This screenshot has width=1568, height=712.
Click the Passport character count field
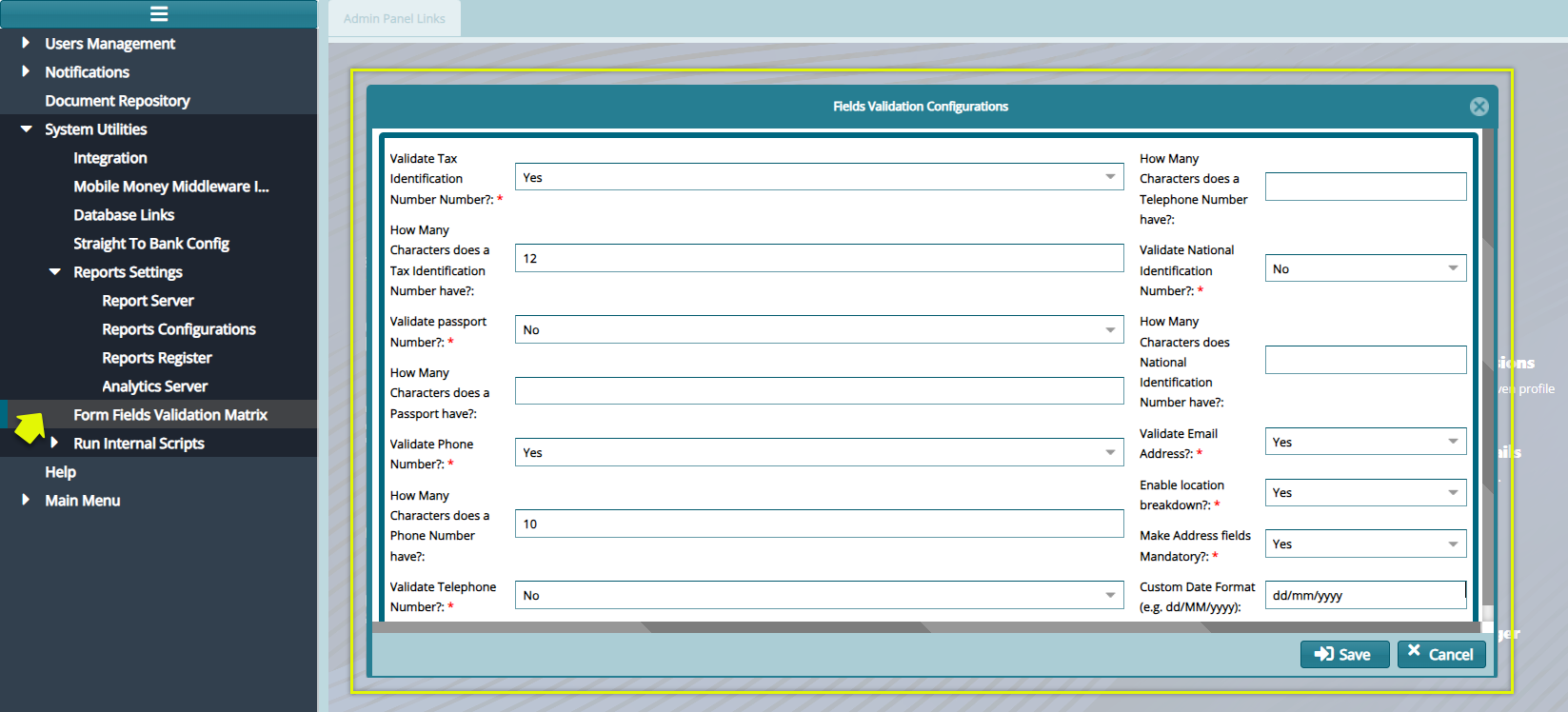pyautogui.click(x=820, y=391)
